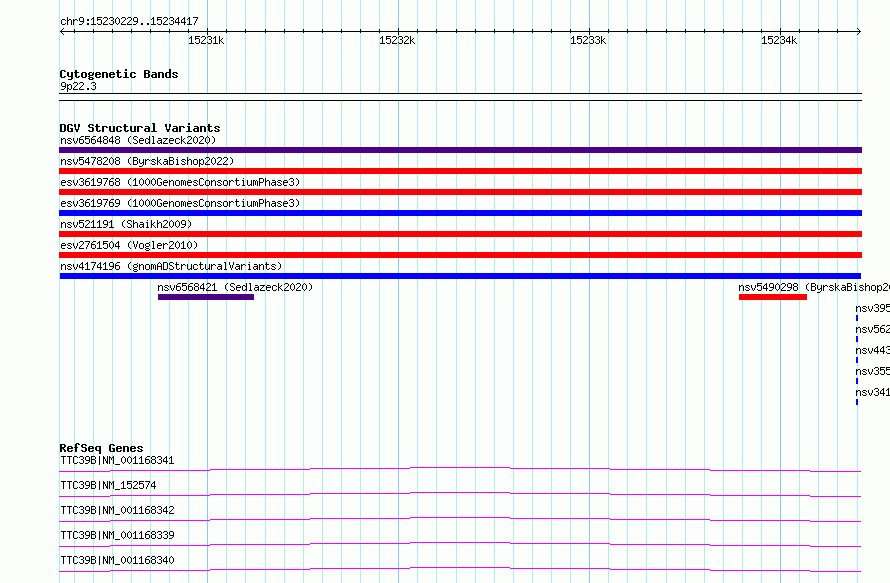Select the red bar under nsv5478208
Screen dimensions: 890x583
[460, 171]
